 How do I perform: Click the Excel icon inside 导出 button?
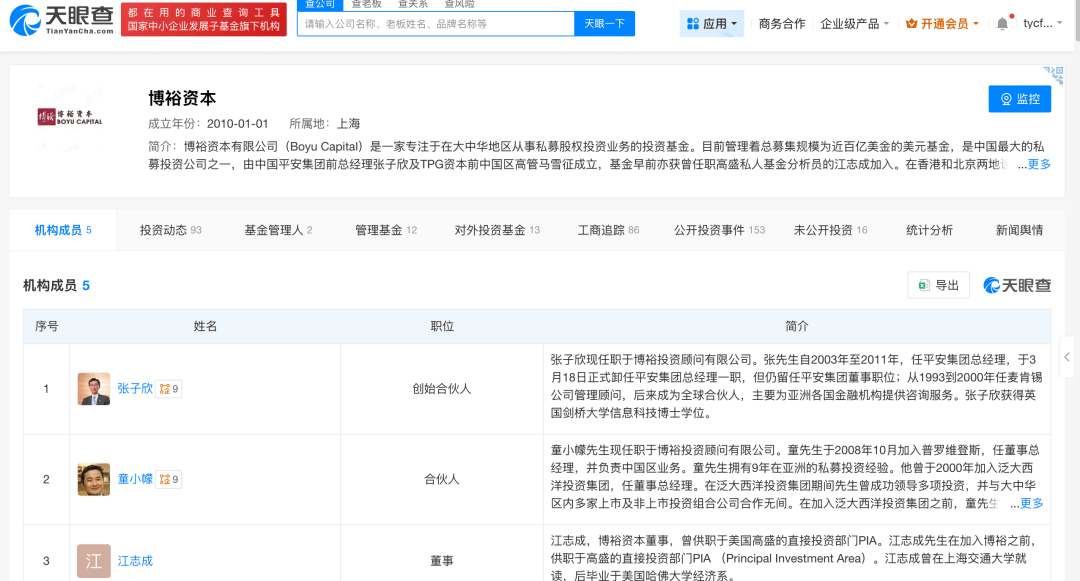tap(924, 285)
